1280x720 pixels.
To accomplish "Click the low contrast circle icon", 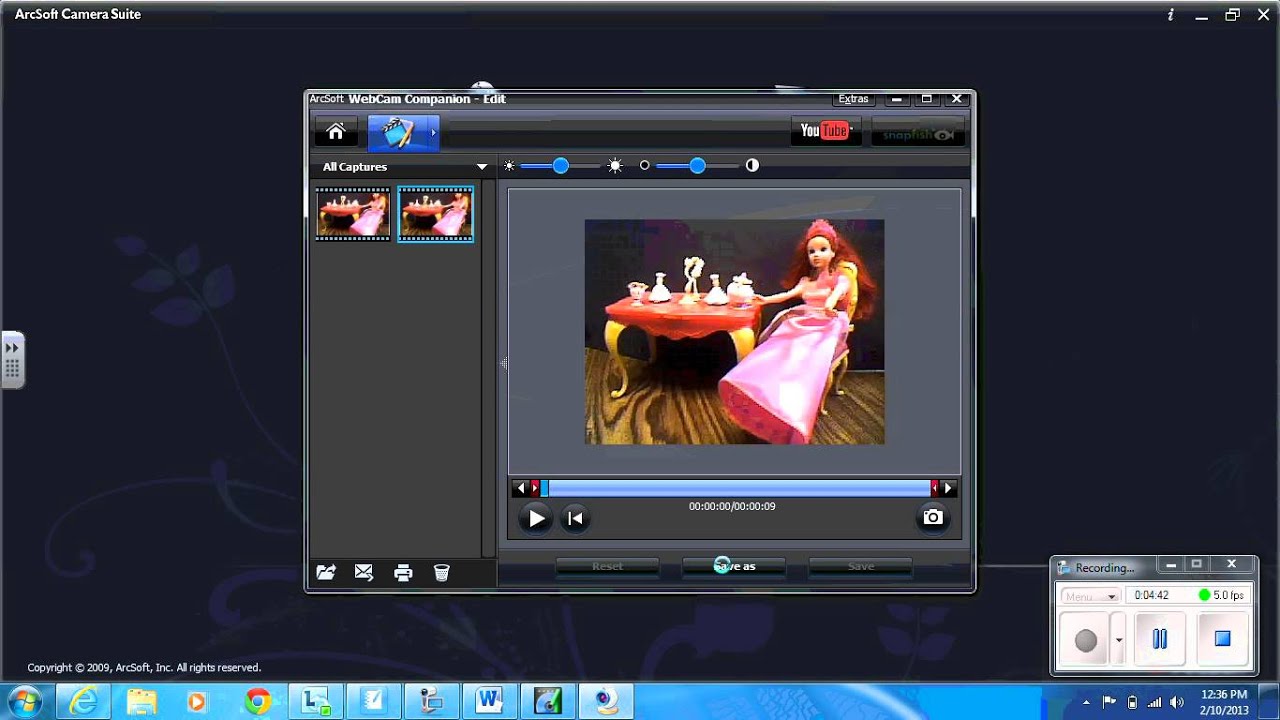I will [x=645, y=166].
